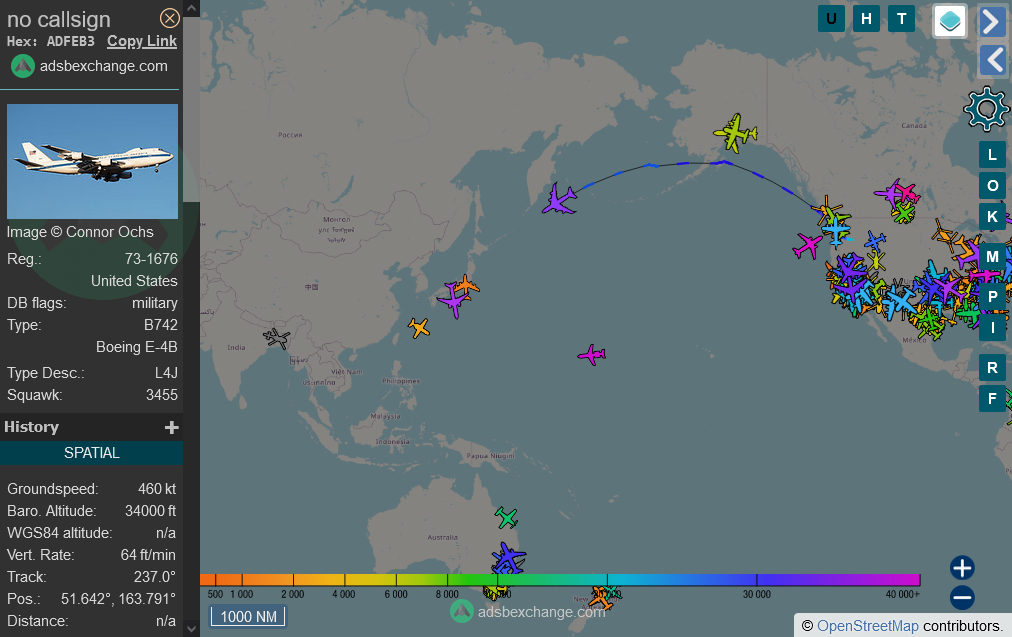Click the R button on map
This screenshot has width=1012, height=637.
tap(993, 368)
